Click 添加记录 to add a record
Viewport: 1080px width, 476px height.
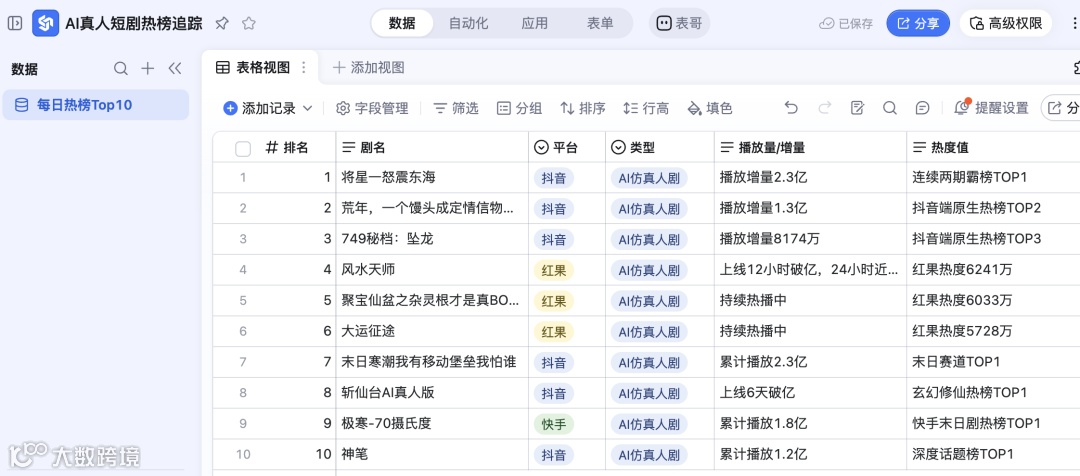(260, 108)
